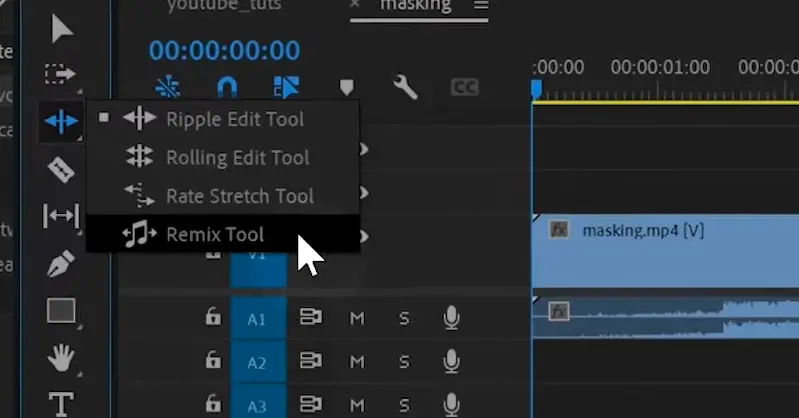The image size is (799, 418).
Task: Select the Selection arrow tool
Action: (x=62, y=27)
